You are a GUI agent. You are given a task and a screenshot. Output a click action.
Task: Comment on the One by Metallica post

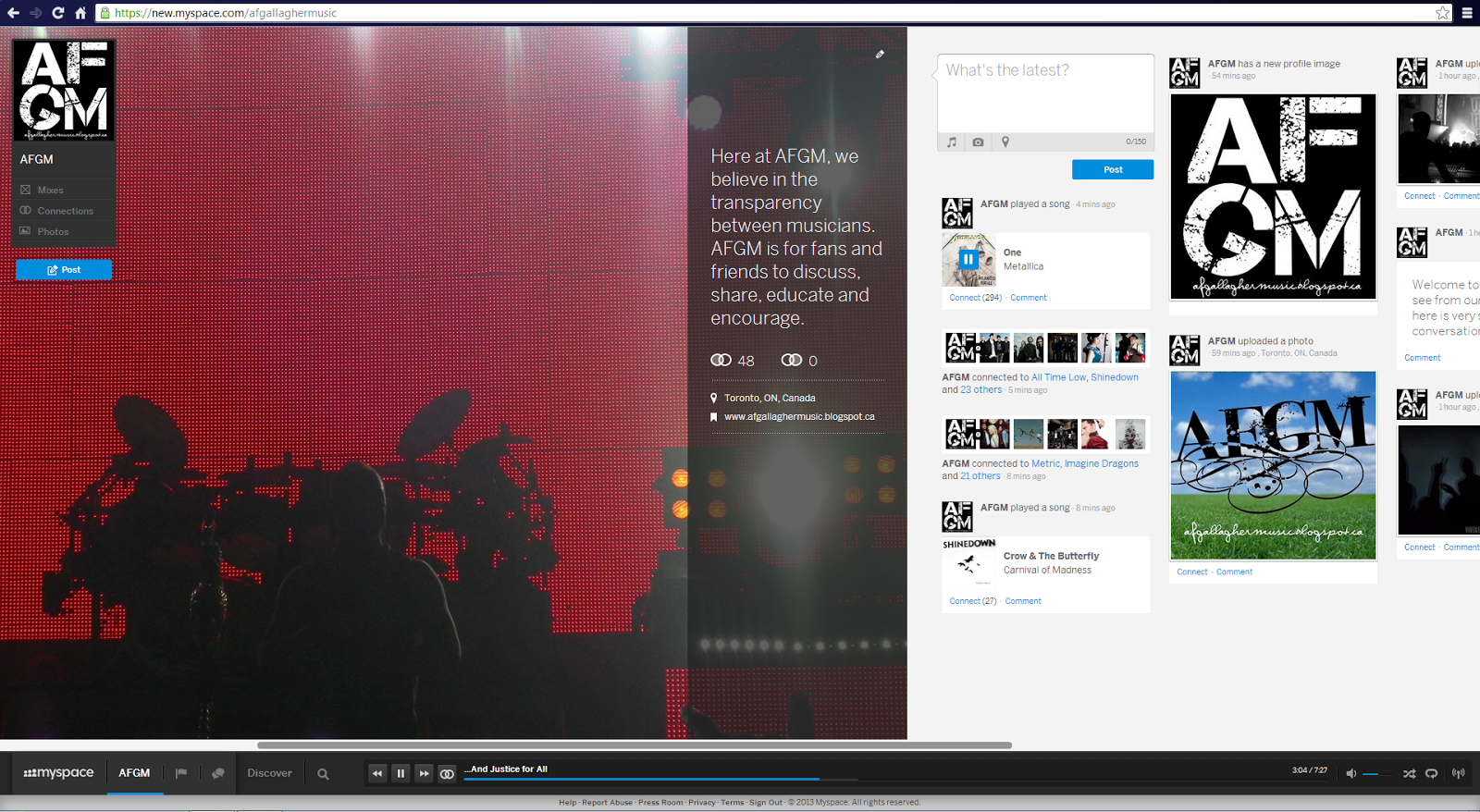pyautogui.click(x=1029, y=298)
